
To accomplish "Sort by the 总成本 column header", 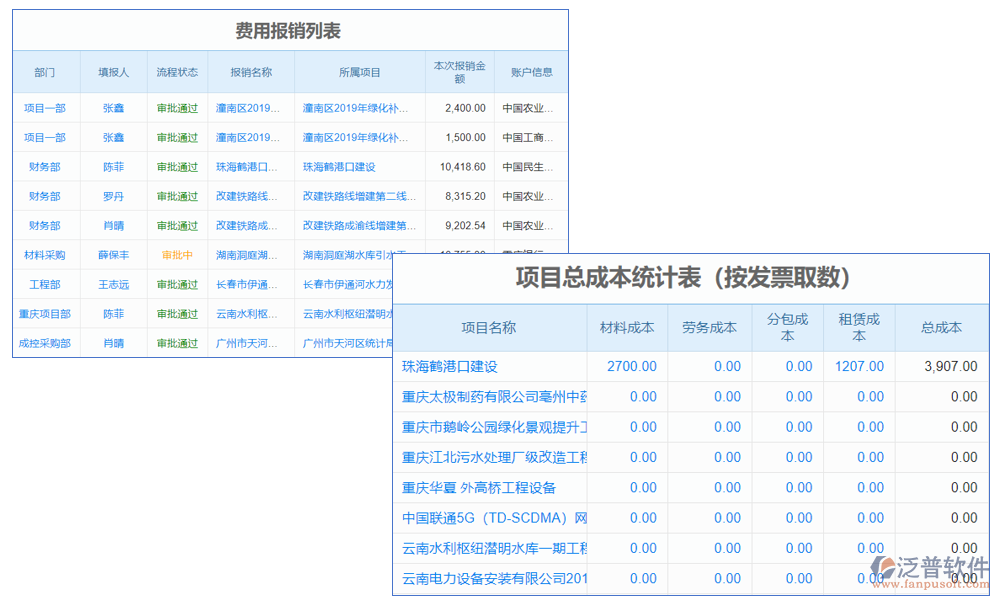I will coord(941,327).
